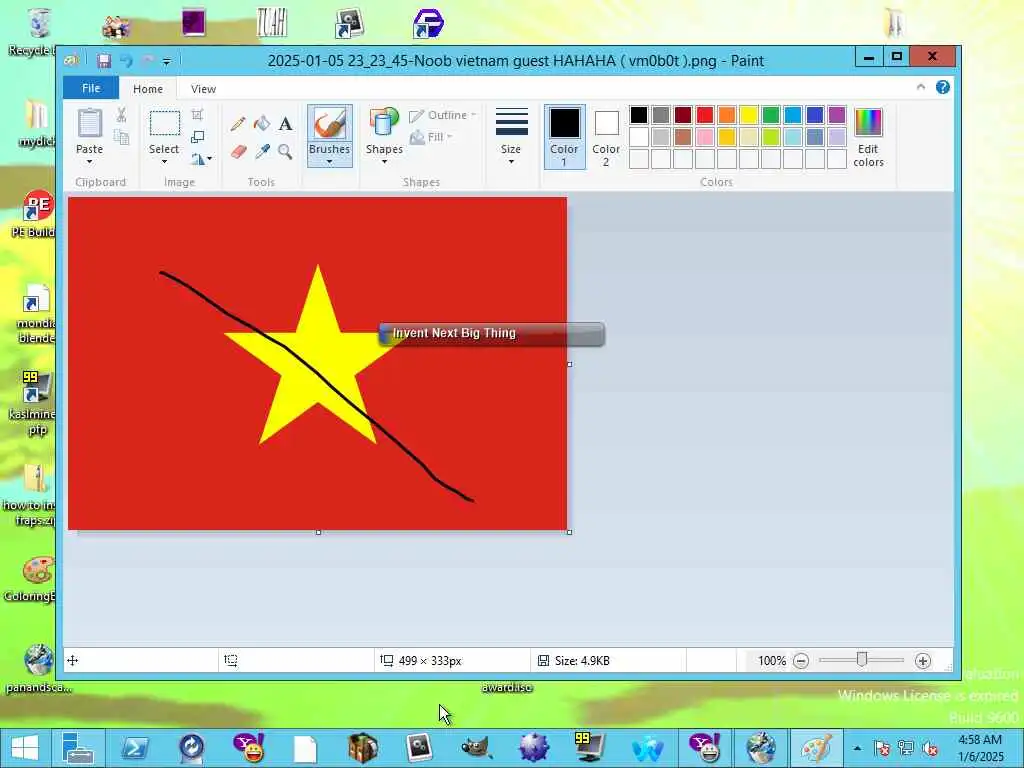Pick the green color swatch
Screen dimensions: 1024x768
(771, 116)
